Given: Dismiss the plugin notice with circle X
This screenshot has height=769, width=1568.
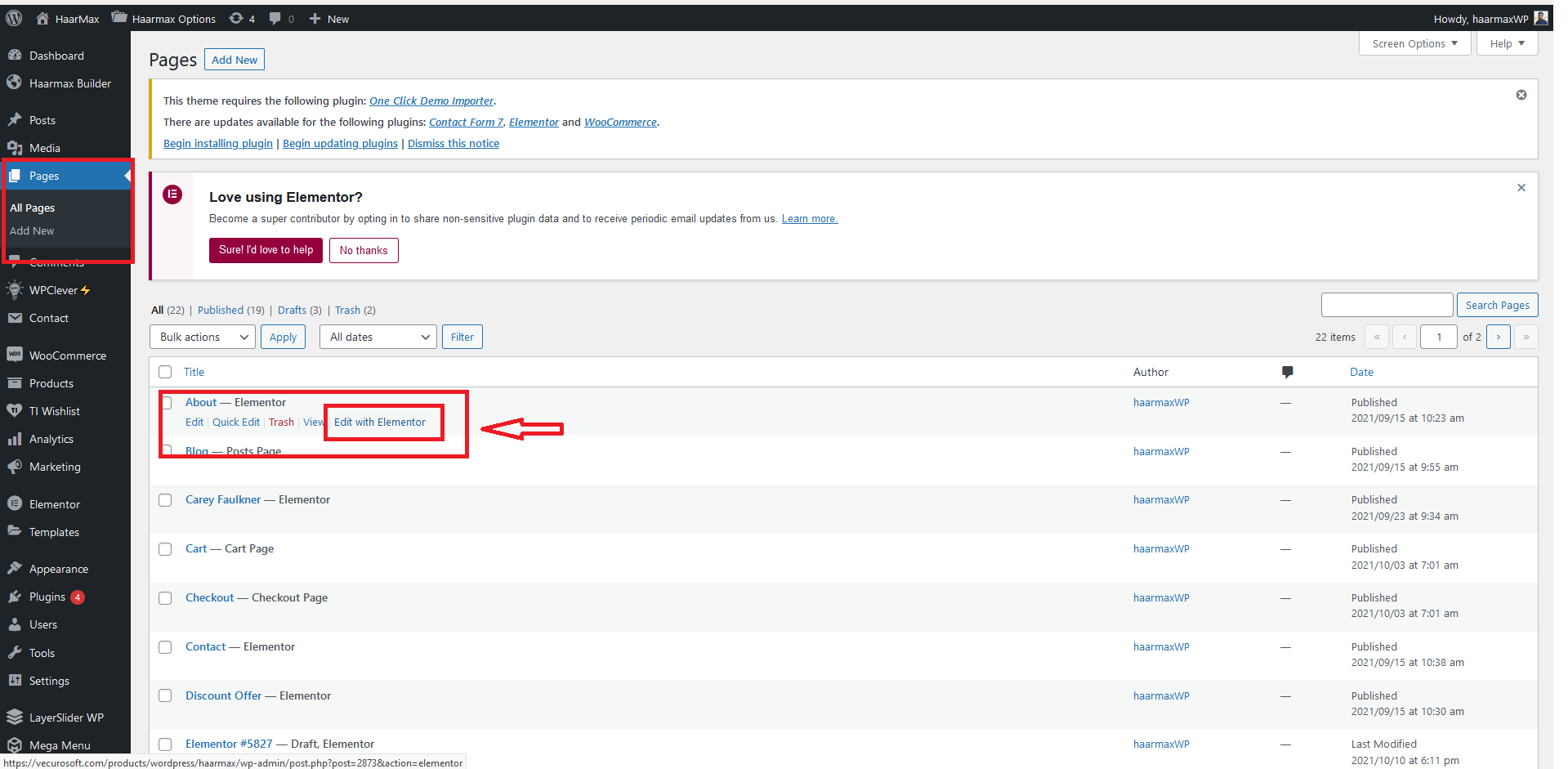Looking at the screenshot, I should pos(1521,95).
